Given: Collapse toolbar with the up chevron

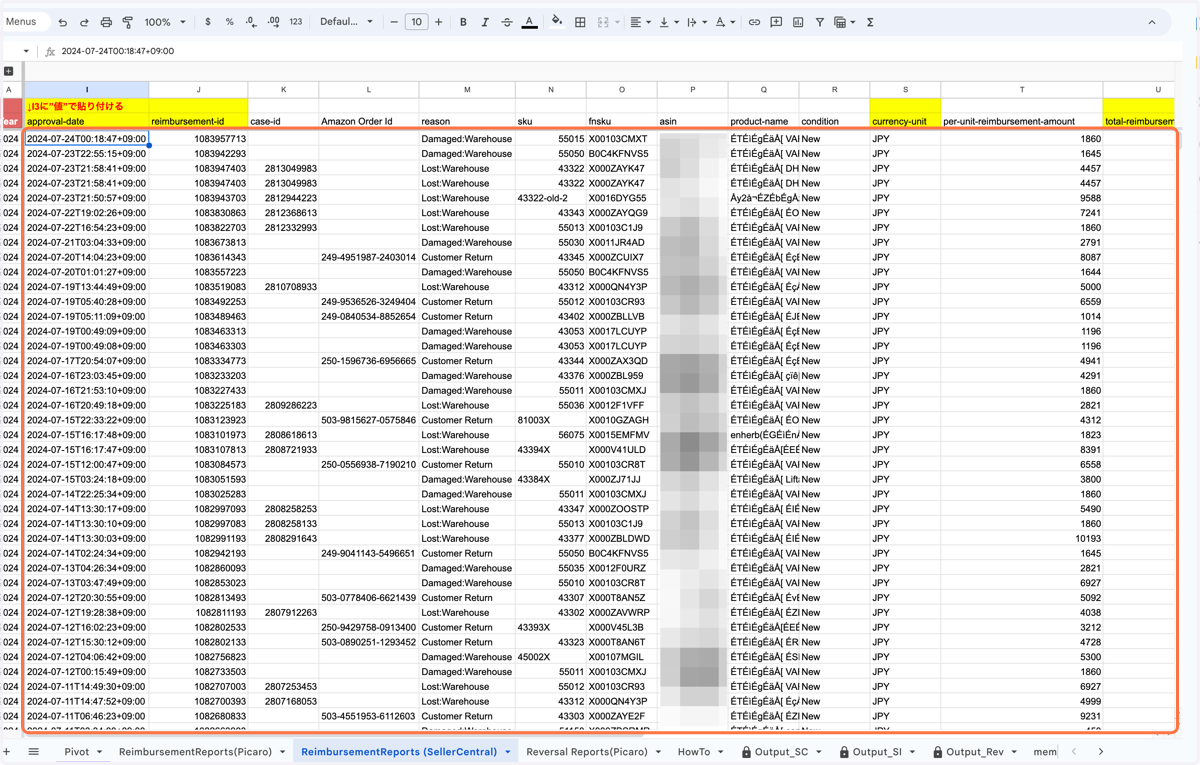Looking at the screenshot, I should pos(1152,22).
